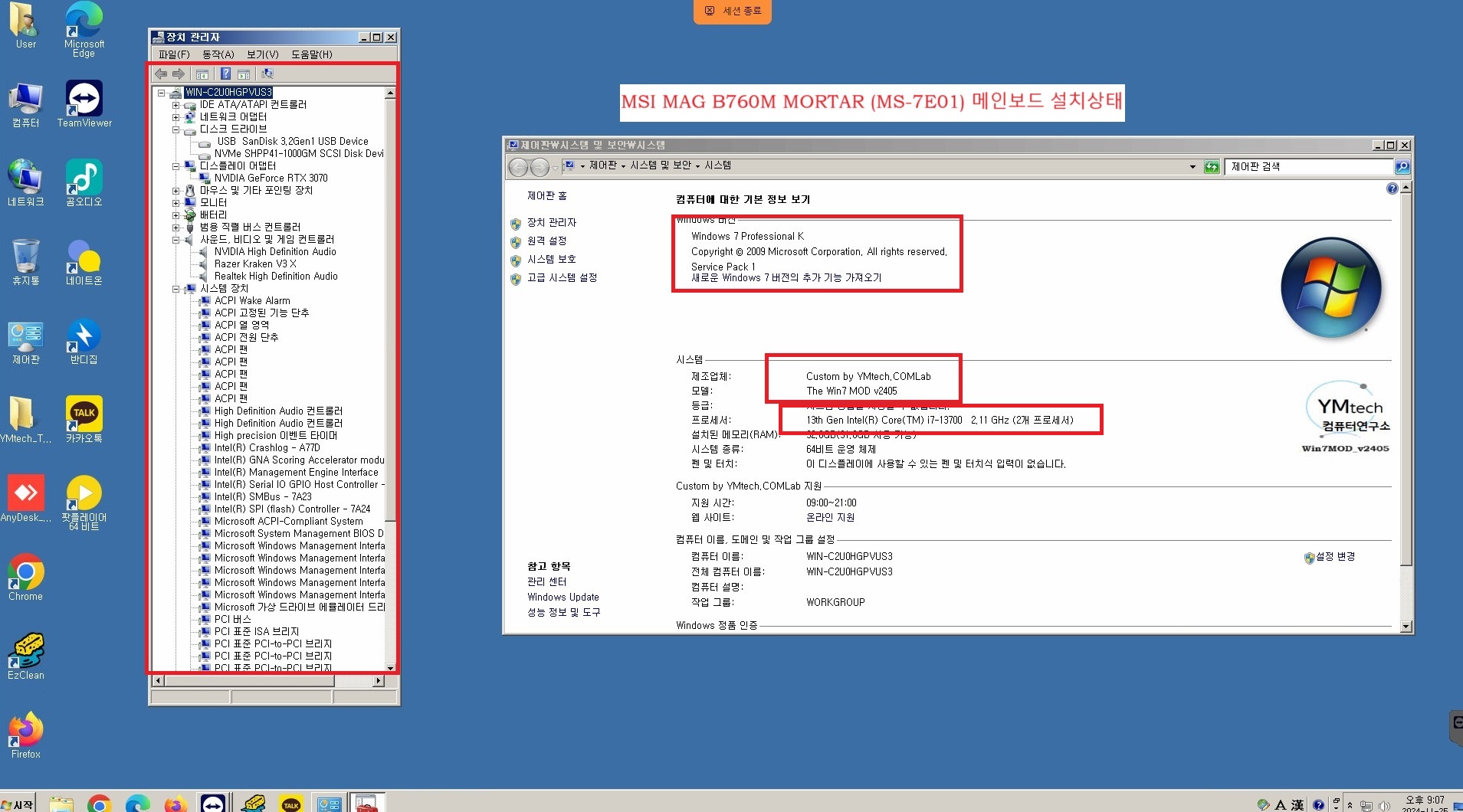The height and width of the screenshot is (812, 1463).
Task: Click the refresh button beside the address bar
Action: pos(1212,166)
